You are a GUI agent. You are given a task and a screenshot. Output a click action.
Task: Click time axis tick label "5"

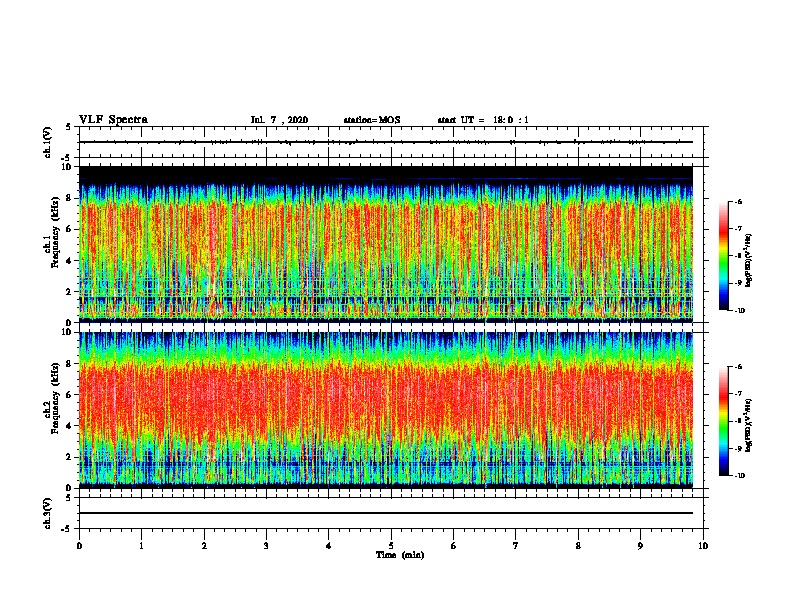click(x=391, y=545)
